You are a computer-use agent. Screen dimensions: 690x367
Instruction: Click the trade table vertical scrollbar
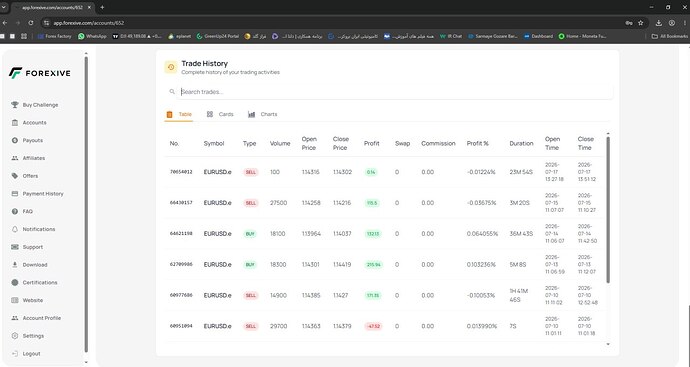[x=608, y=209]
